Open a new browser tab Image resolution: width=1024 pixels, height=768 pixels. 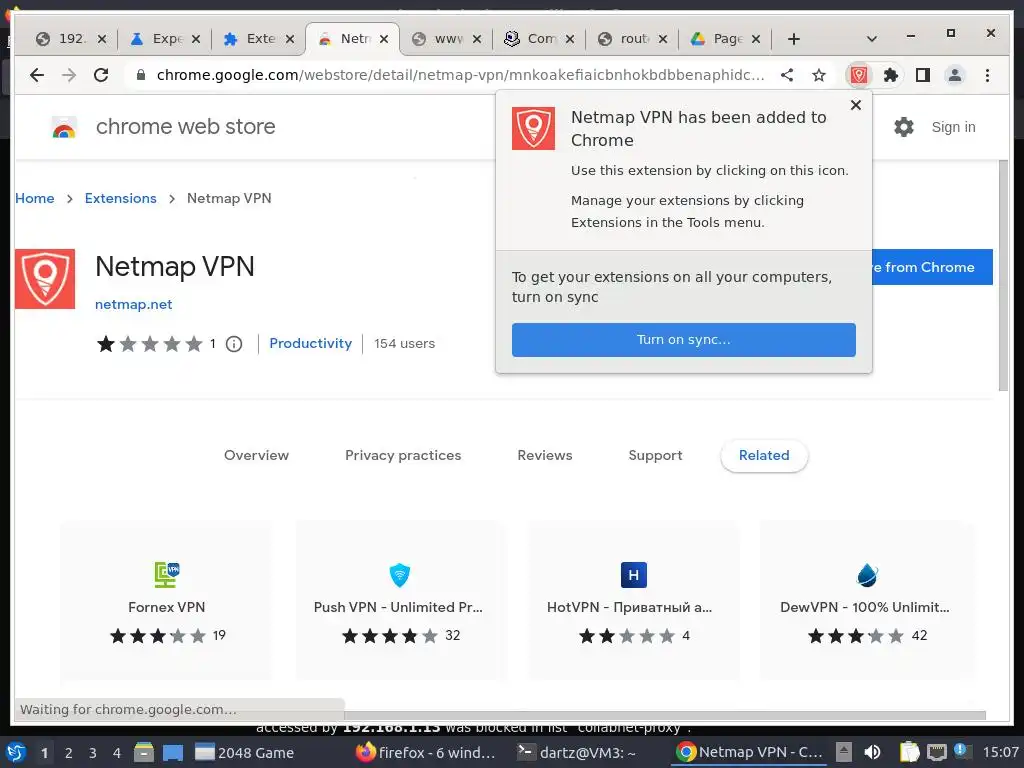pyautogui.click(x=793, y=39)
